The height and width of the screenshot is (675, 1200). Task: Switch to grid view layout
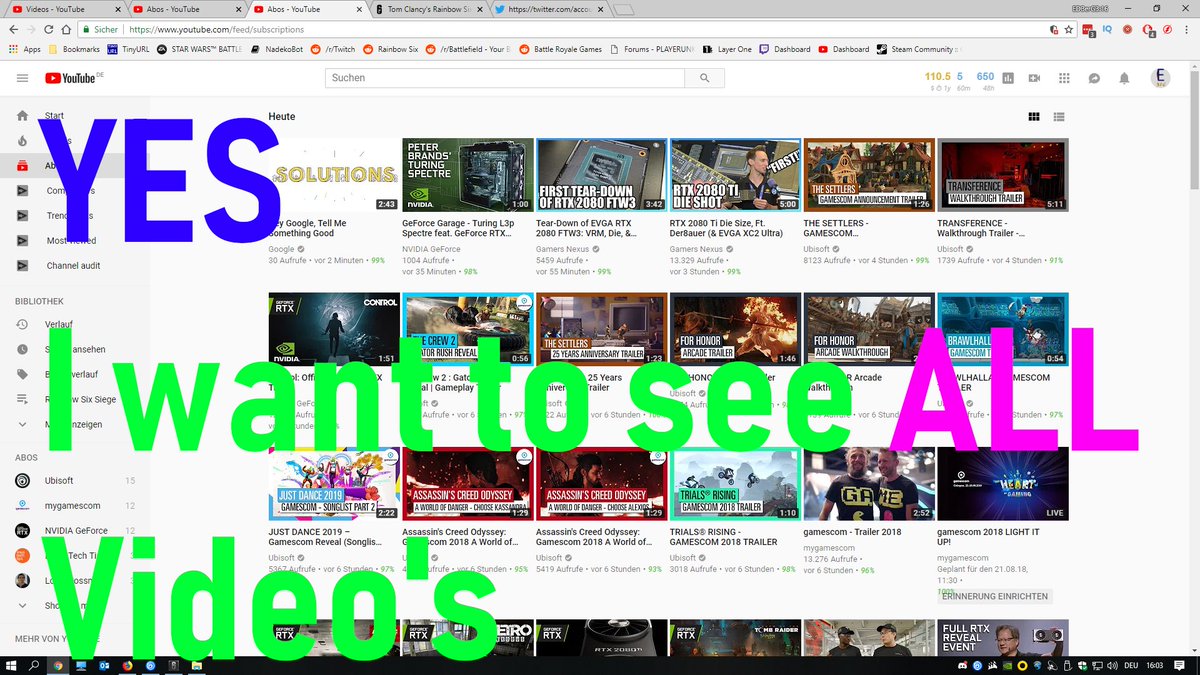click(1035, 117)
